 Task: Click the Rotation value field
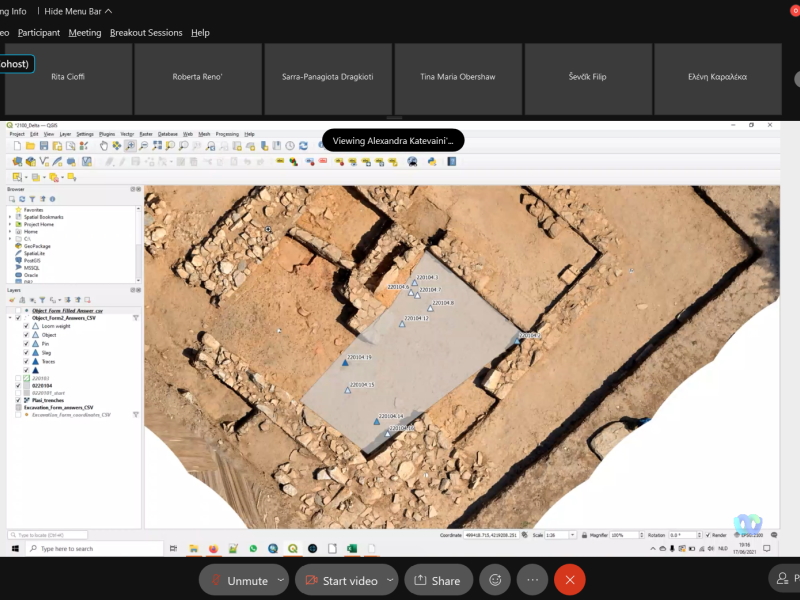[x=682, y=535]
